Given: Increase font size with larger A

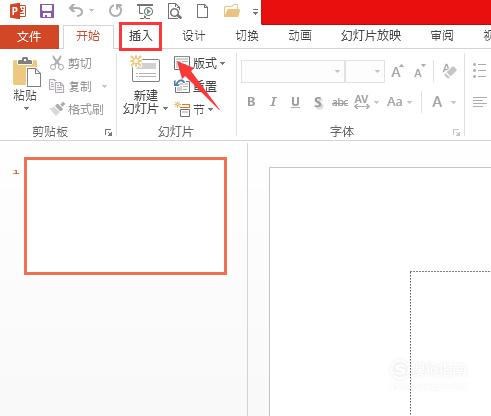Looking at the screenshot, I should (x=397, y=71).
